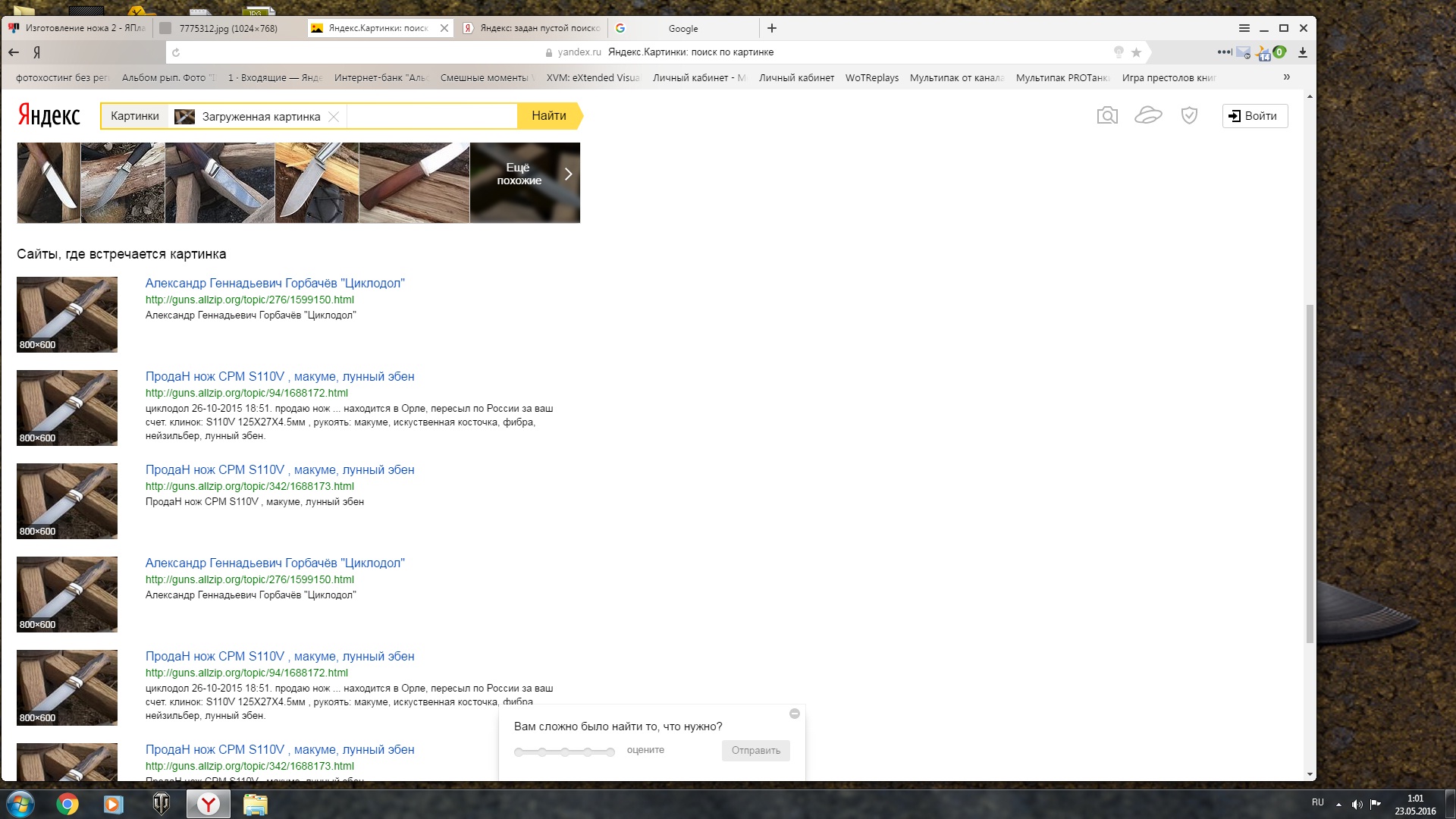Image resolution: width=1456 pixels, height=819 pixels.
Task: Show hidden system tray icons
Action: (x=1338, y=804)
